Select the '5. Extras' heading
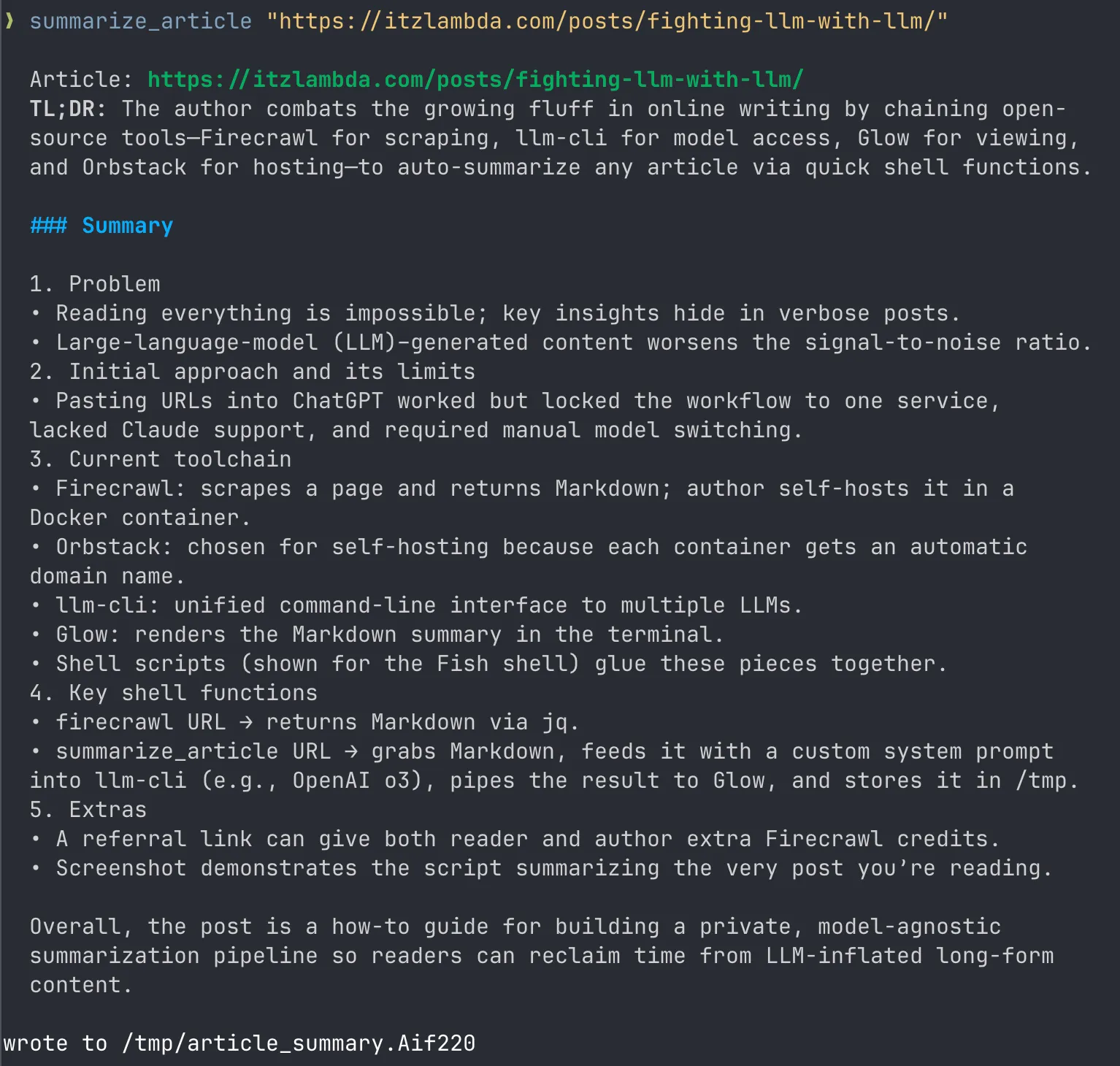 [x=88, y=810]
